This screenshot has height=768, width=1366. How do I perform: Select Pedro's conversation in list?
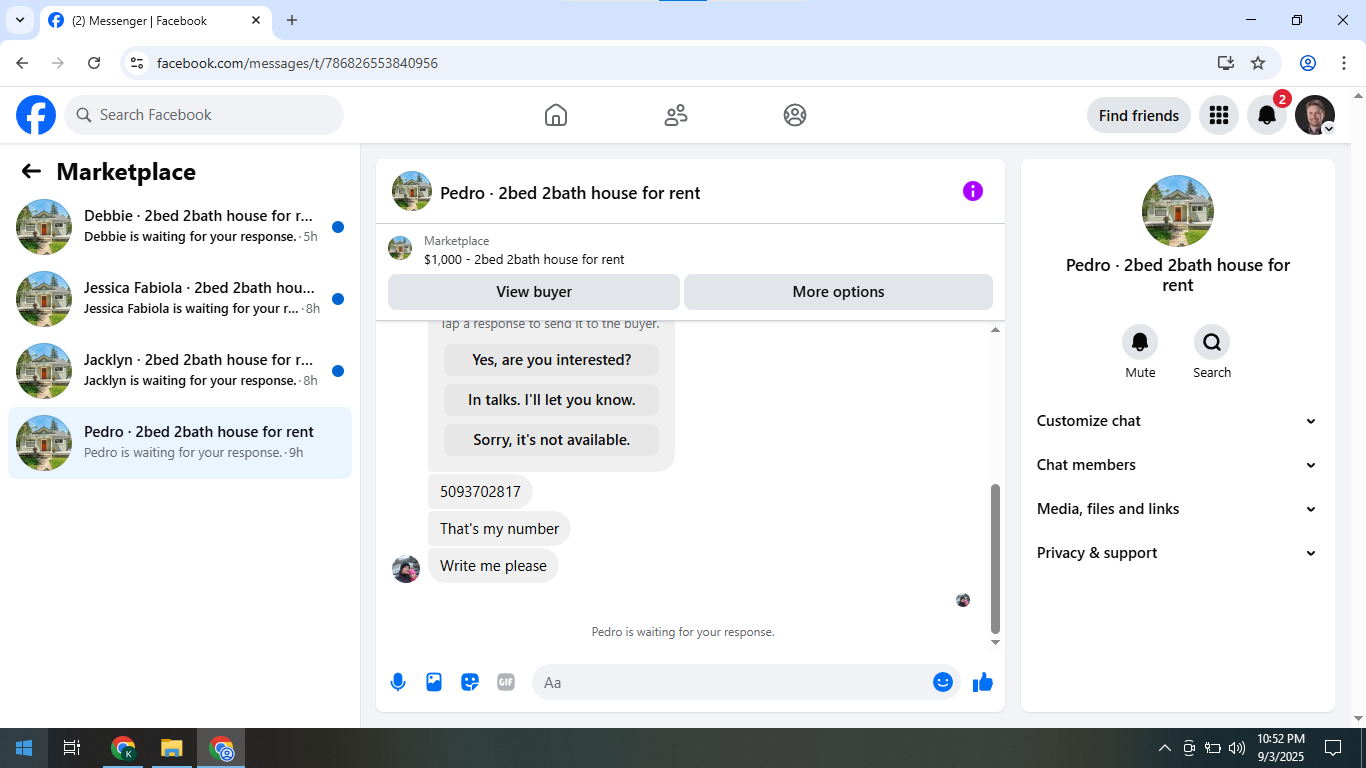tap(180, 443)
